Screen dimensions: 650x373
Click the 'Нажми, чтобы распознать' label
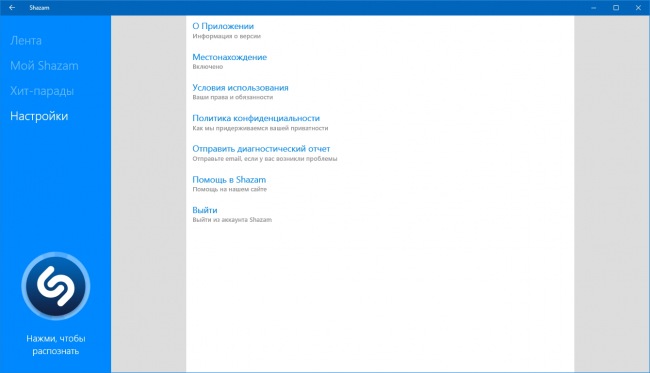(56, 345)
